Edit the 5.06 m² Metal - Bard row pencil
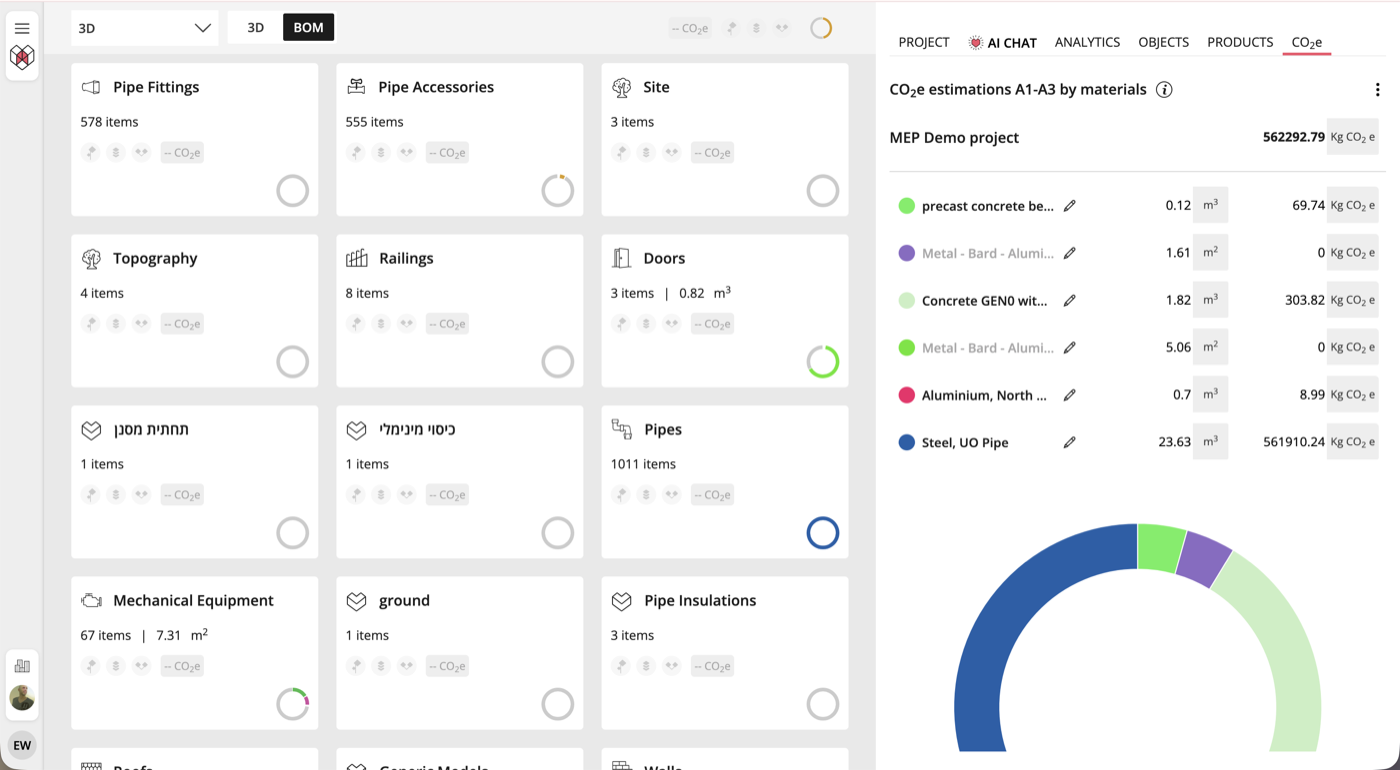The height and width of the screenshot is (770, 1400). [x=1070, y=348]
